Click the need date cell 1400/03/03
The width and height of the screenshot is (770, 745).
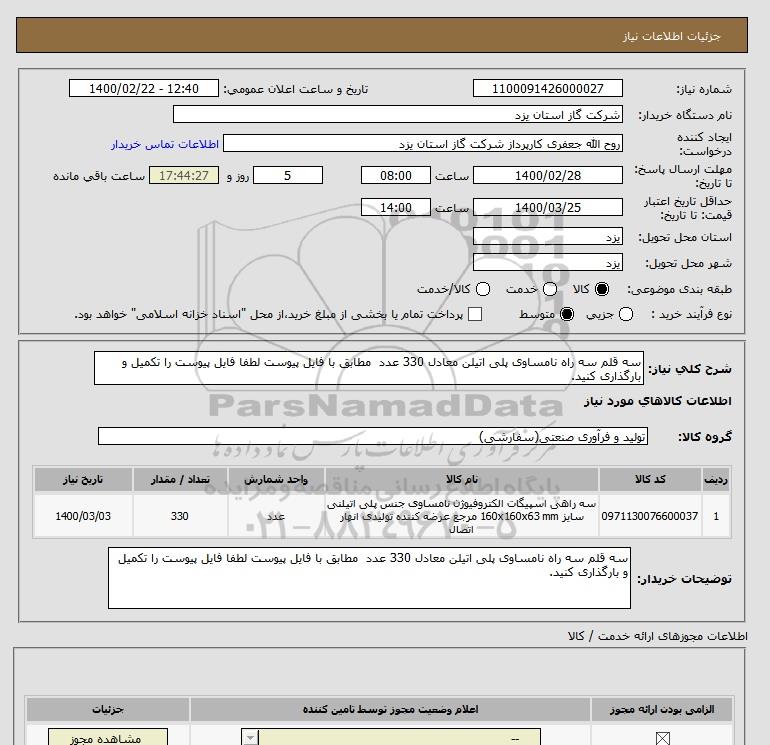point(83,516)
